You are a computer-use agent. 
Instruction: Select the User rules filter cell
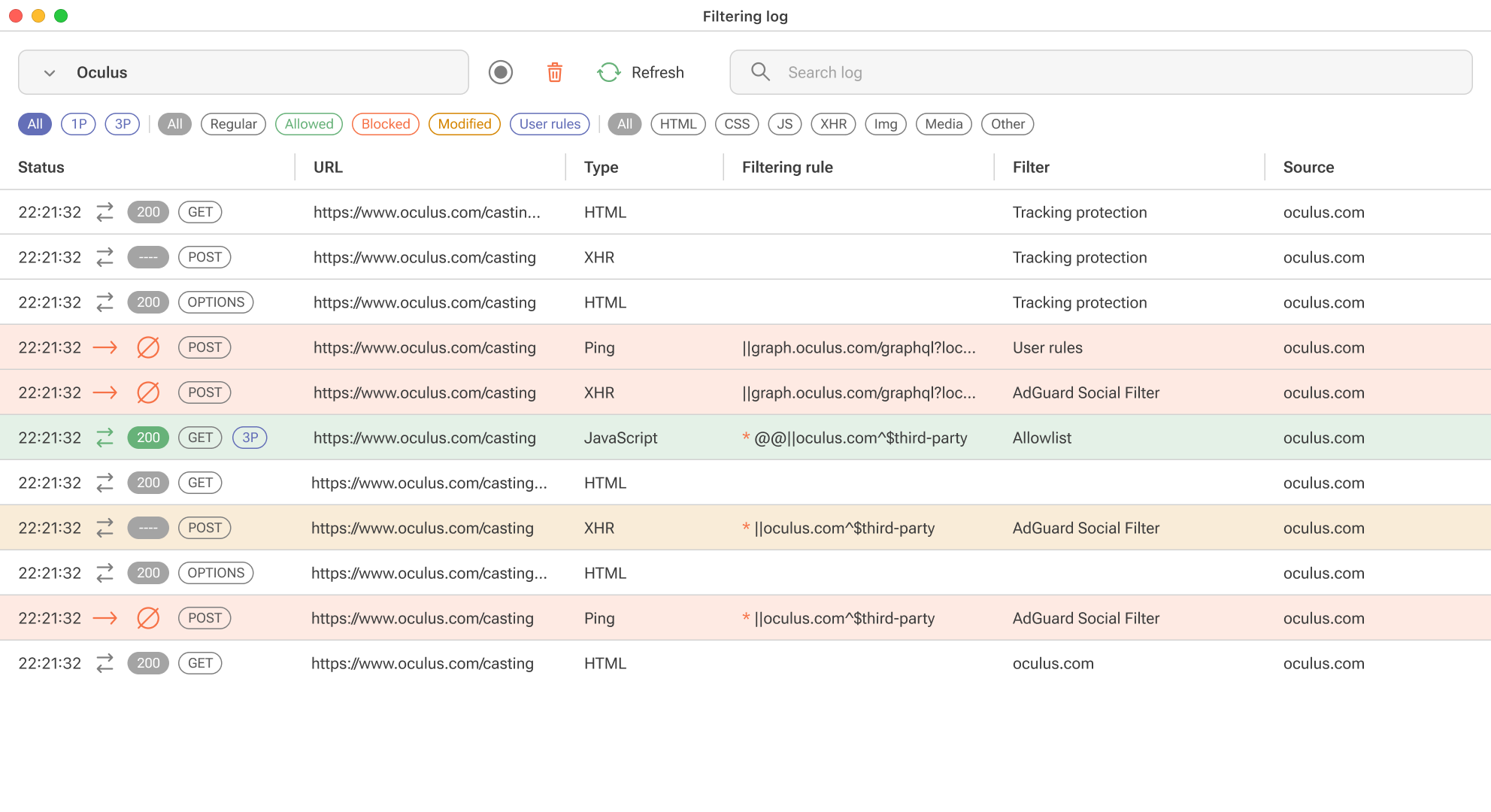coord(1047,347)
